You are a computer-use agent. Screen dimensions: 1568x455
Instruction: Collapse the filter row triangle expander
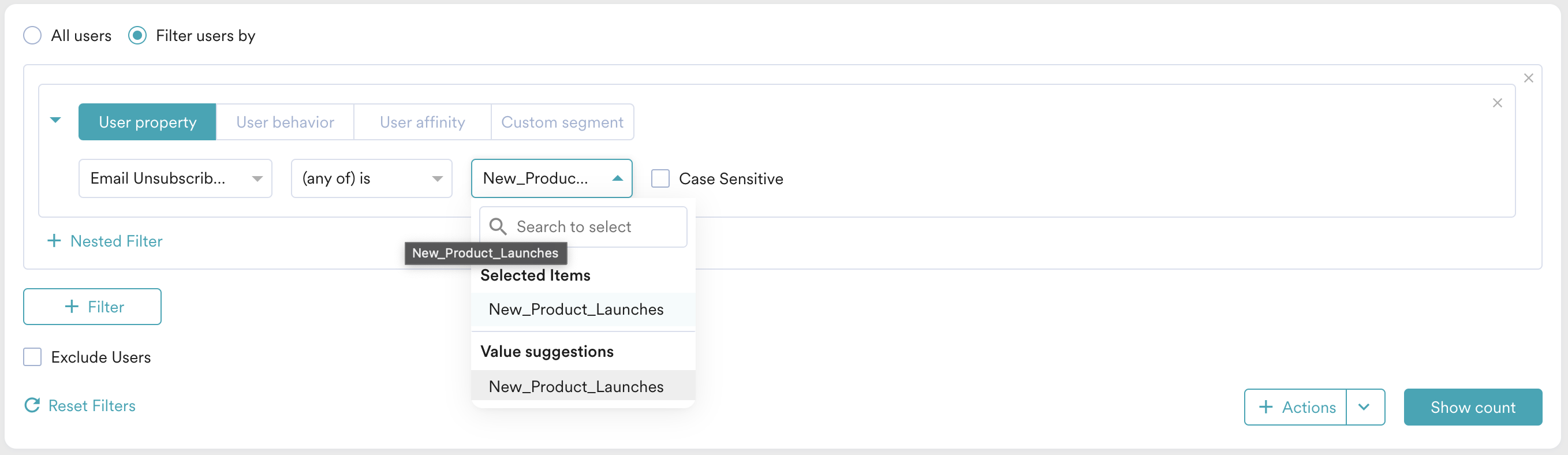coord(55,120)
